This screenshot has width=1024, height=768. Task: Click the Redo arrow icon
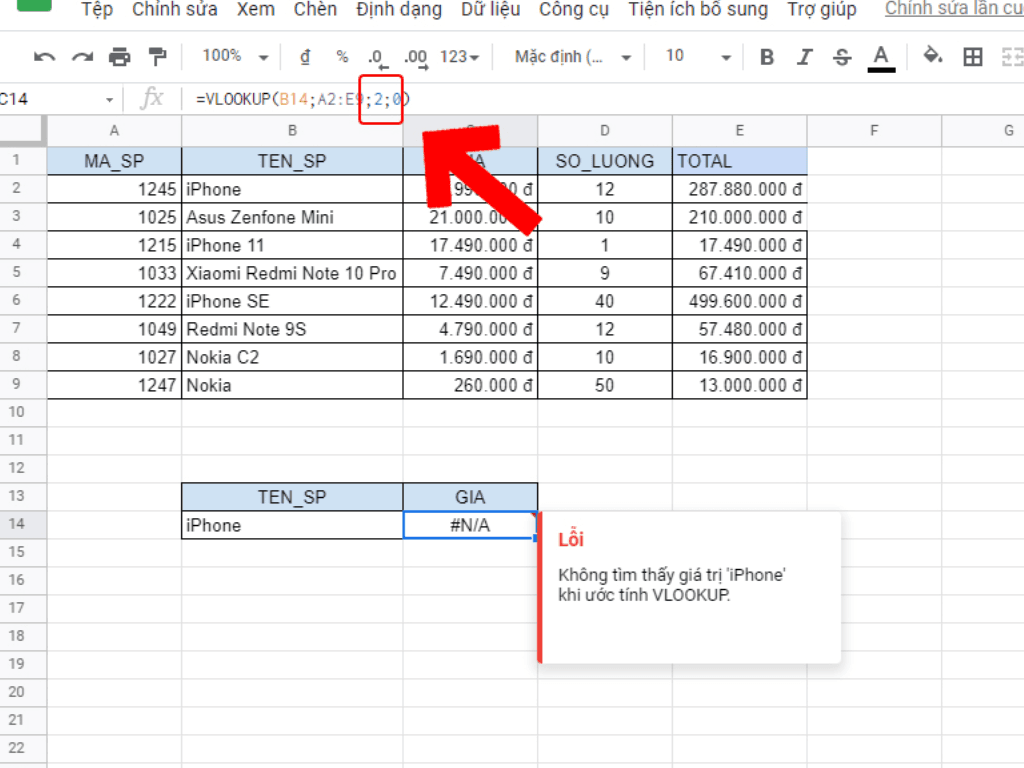click(82, 57)
